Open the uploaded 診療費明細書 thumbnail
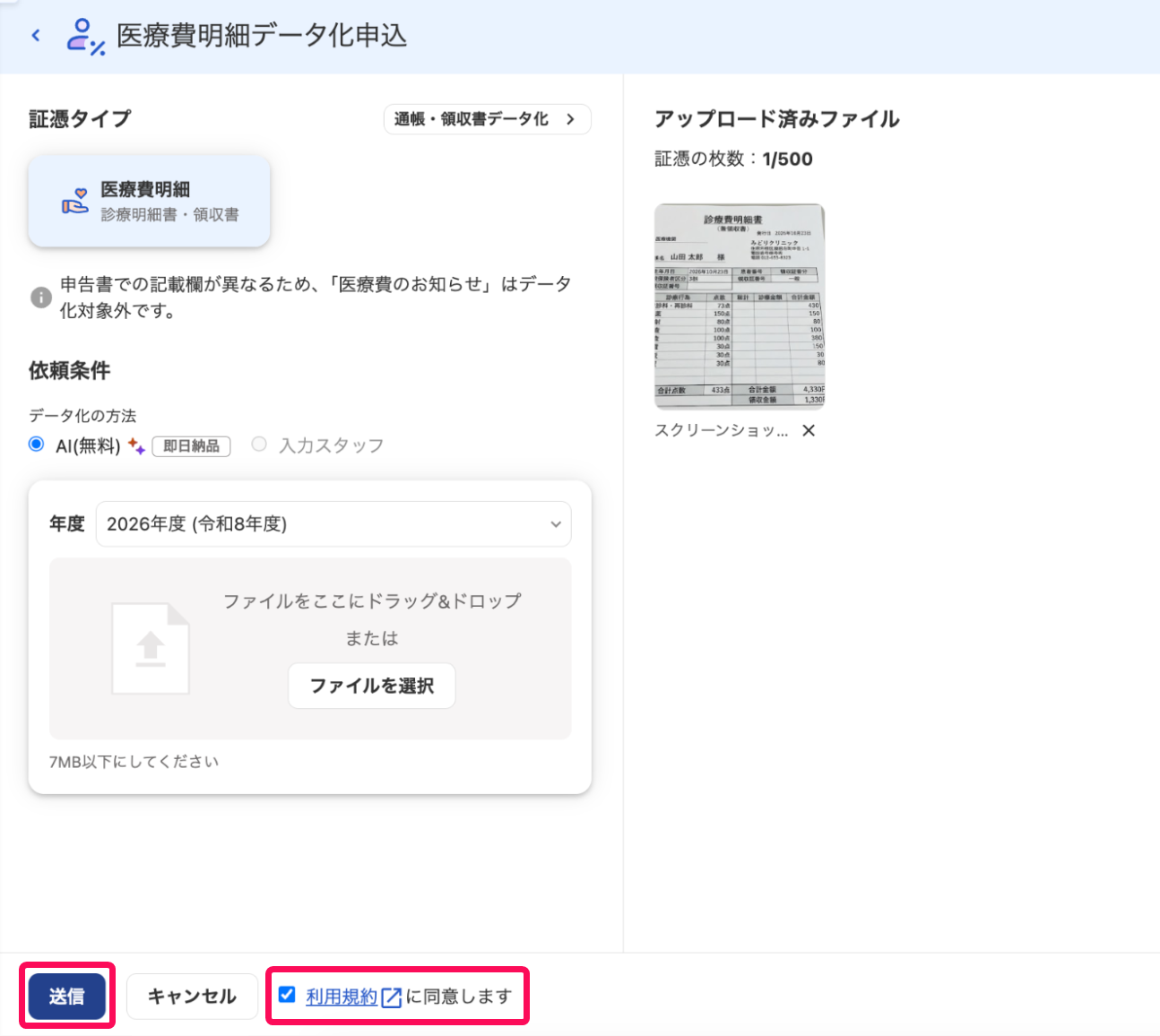 pyautogui.click(x=740, y=306)
